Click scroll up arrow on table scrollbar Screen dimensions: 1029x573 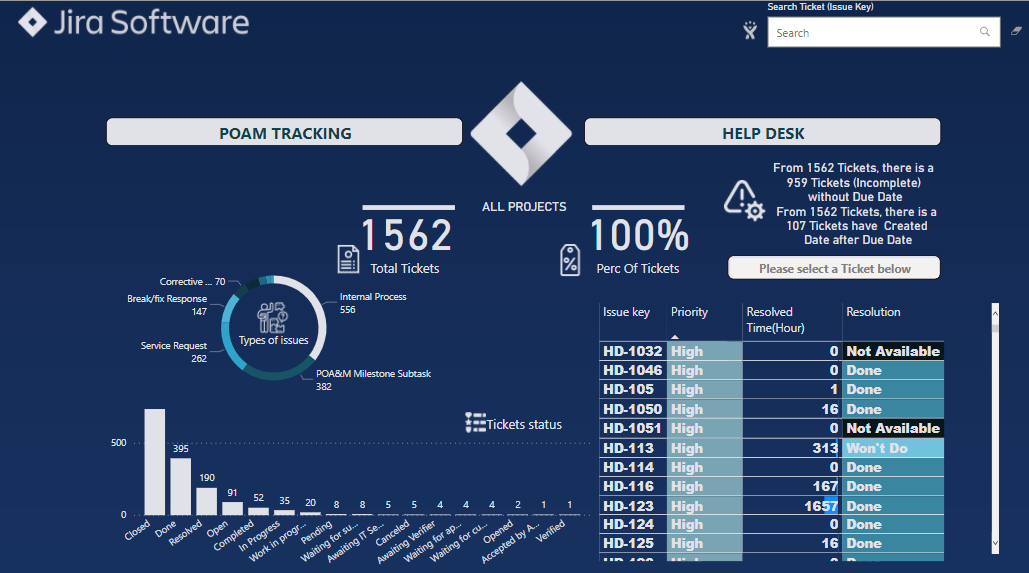pyautogui.click(x=995, y=313)
